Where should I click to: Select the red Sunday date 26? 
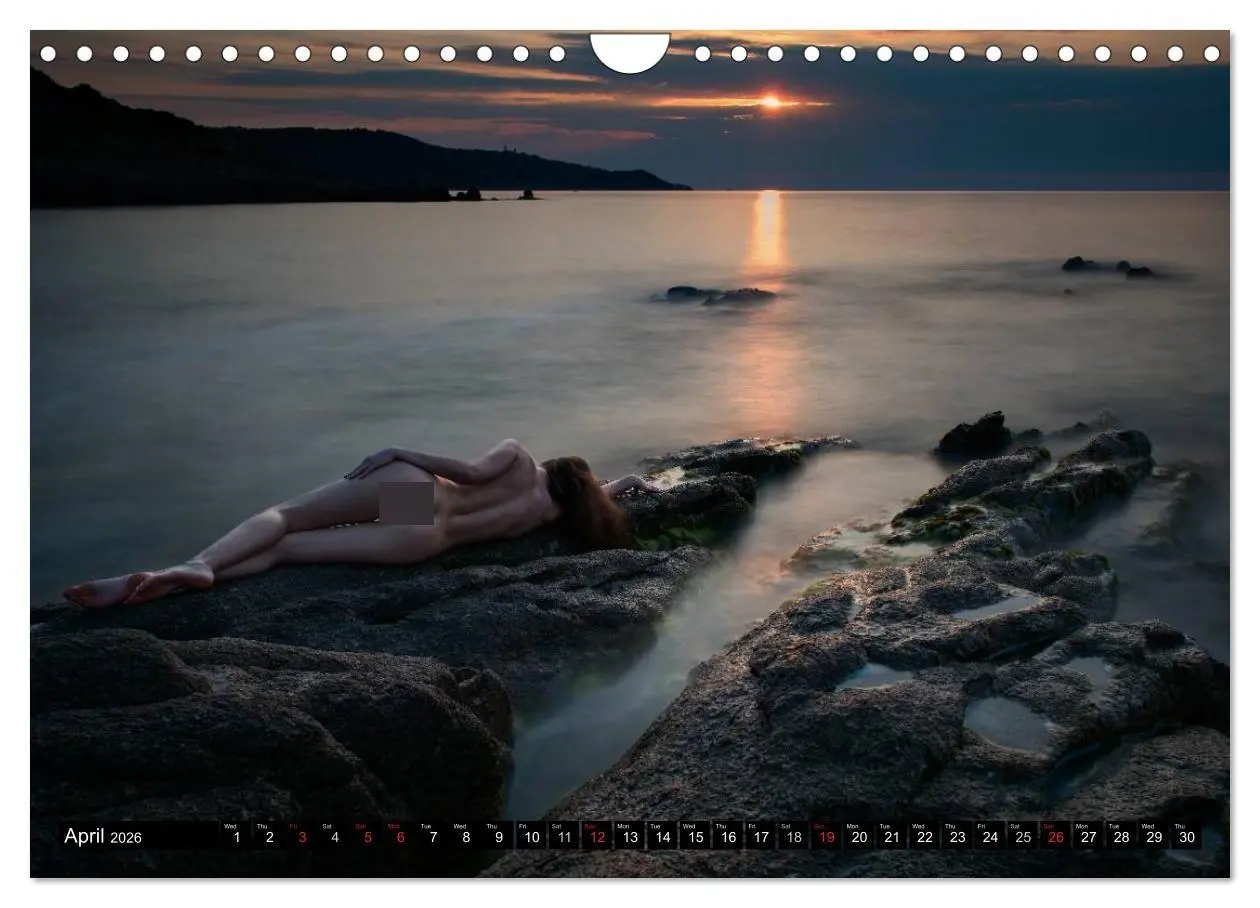(x=1055, y=836)
